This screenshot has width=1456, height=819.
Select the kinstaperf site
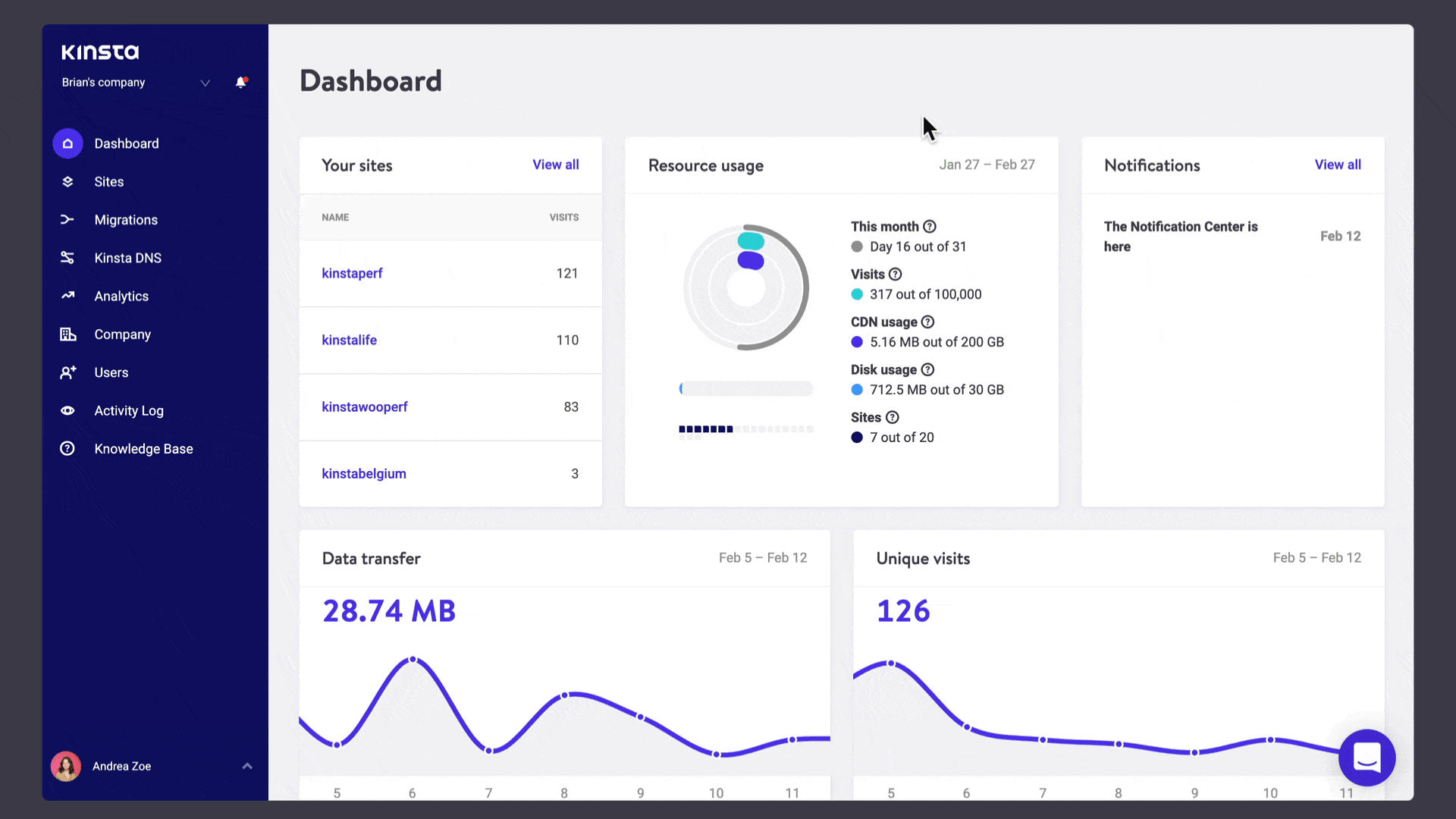tap(351, 272)
